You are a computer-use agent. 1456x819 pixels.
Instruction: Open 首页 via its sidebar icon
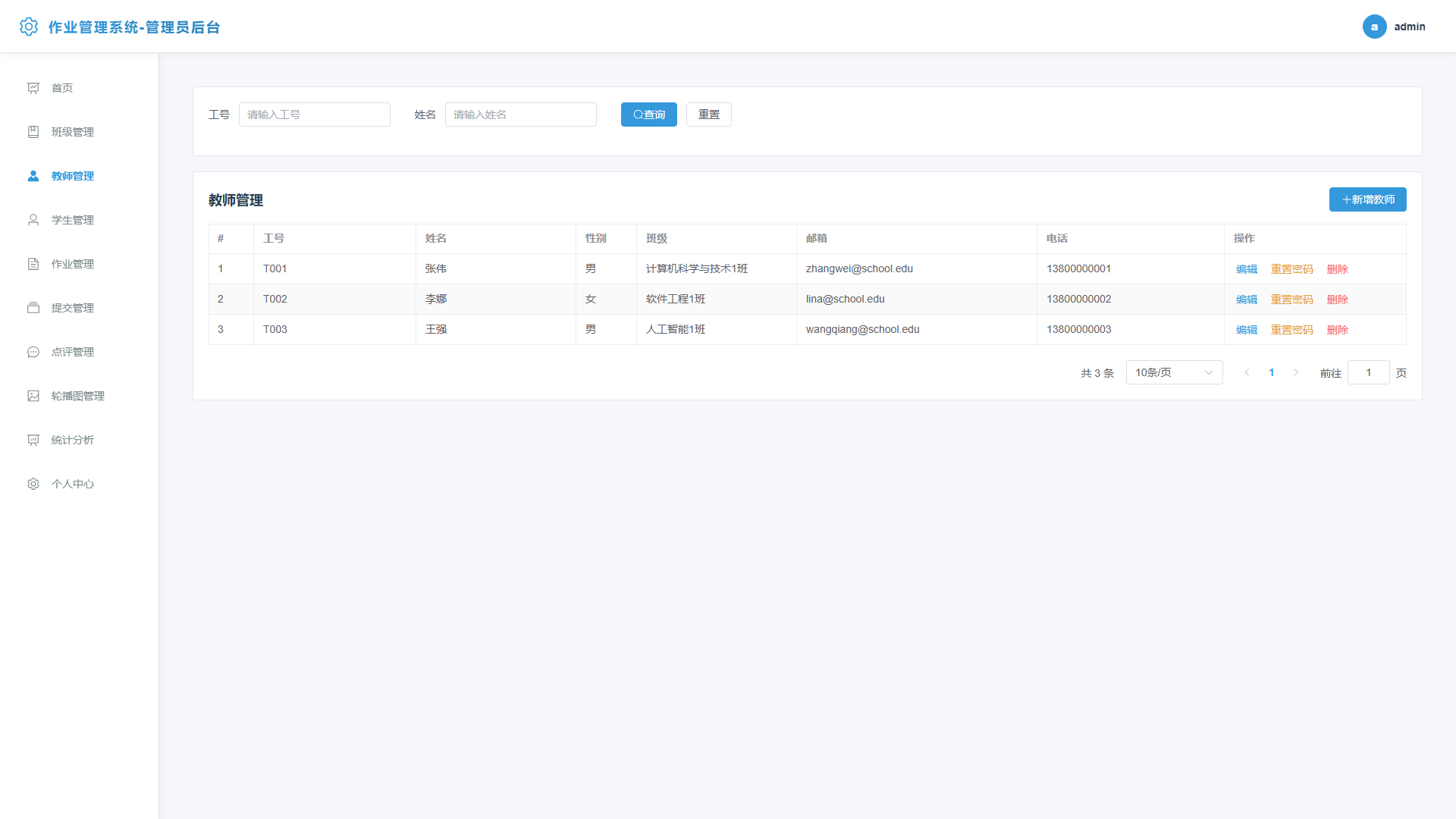click(x=33, y=88)
